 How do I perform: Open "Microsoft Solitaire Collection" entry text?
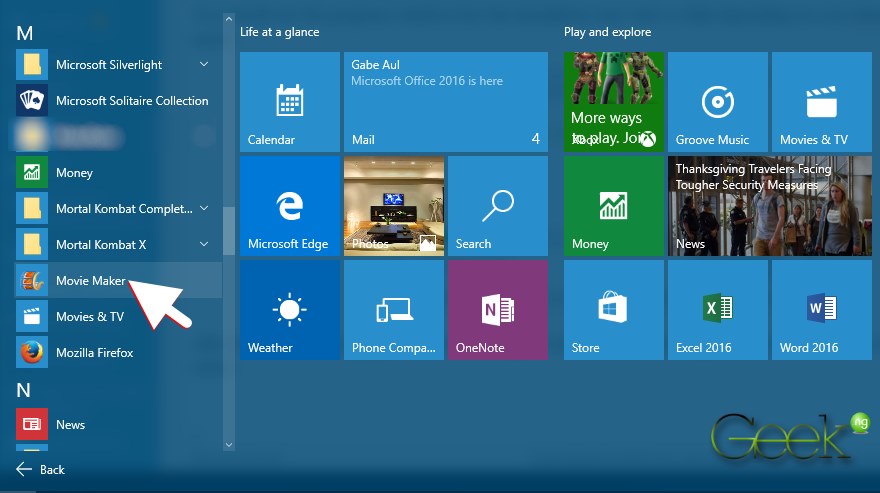tap(132, 101)
